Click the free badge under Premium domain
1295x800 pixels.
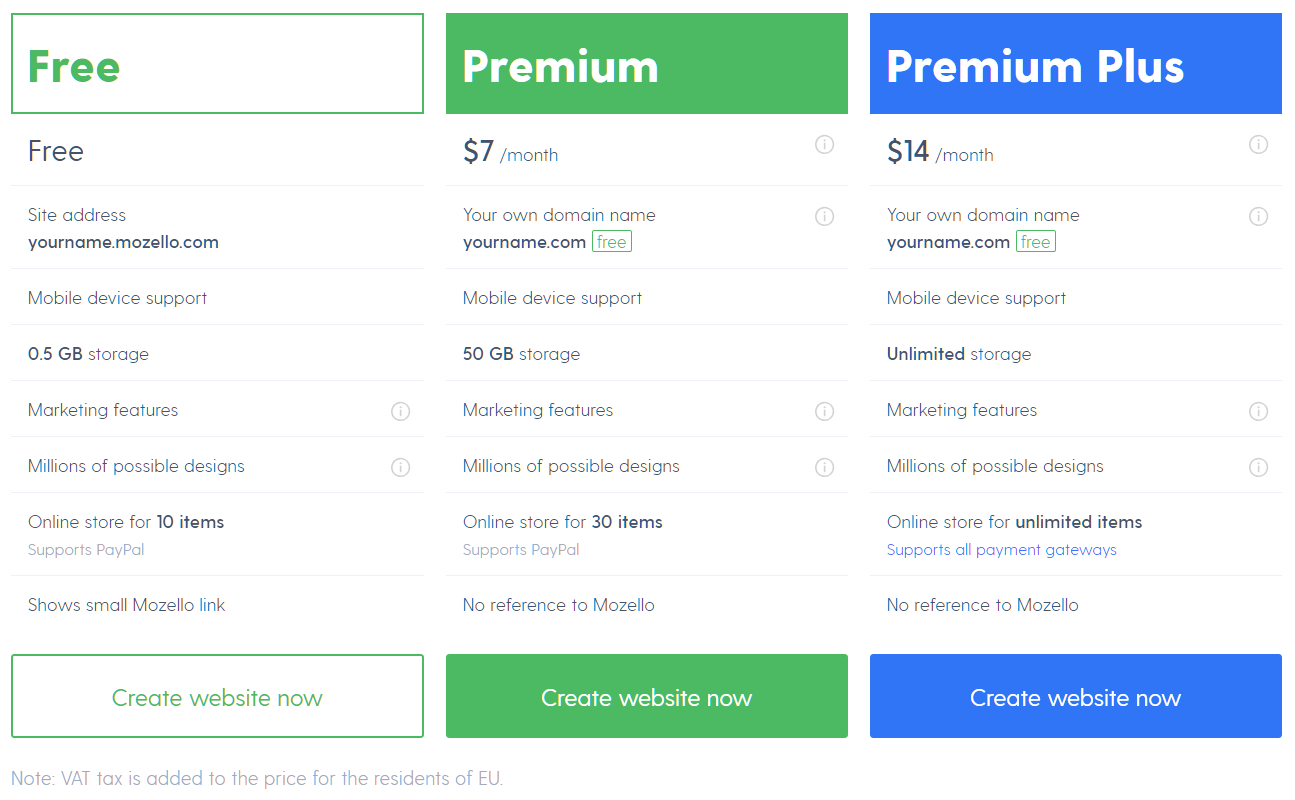point(611,242)
